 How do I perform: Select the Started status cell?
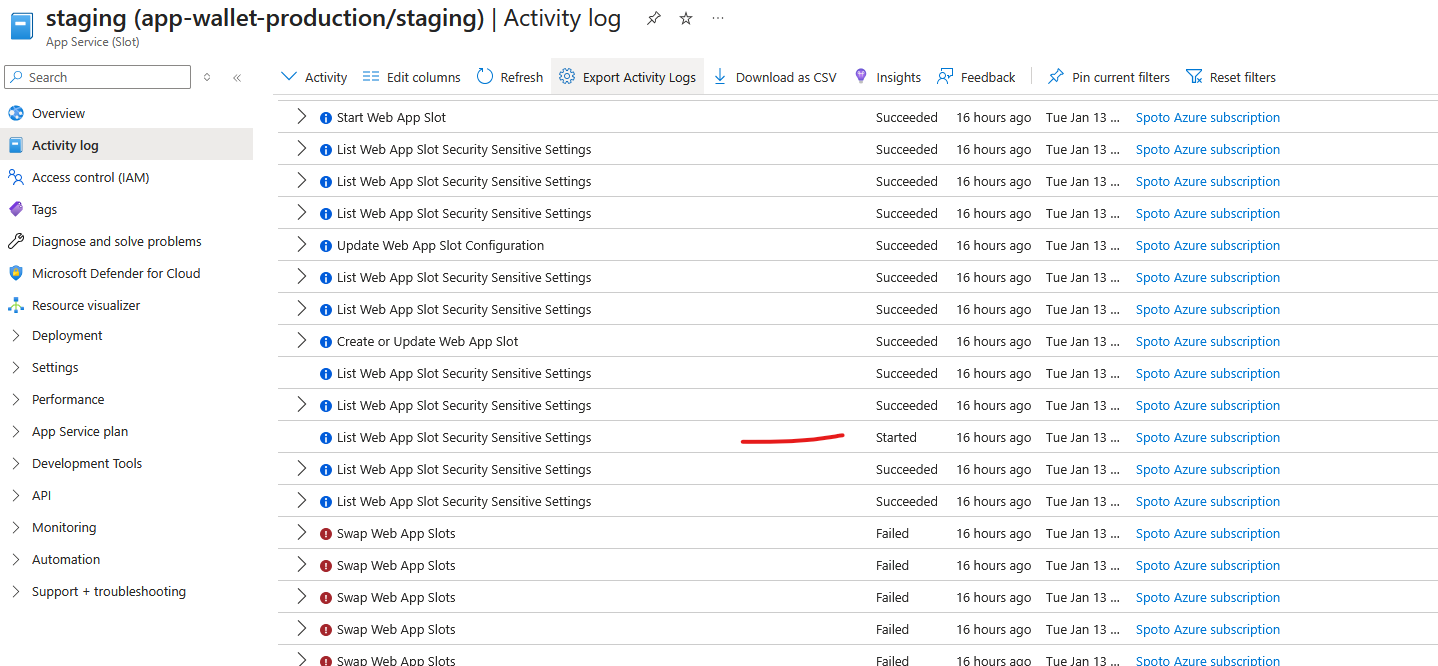(896, 437)
